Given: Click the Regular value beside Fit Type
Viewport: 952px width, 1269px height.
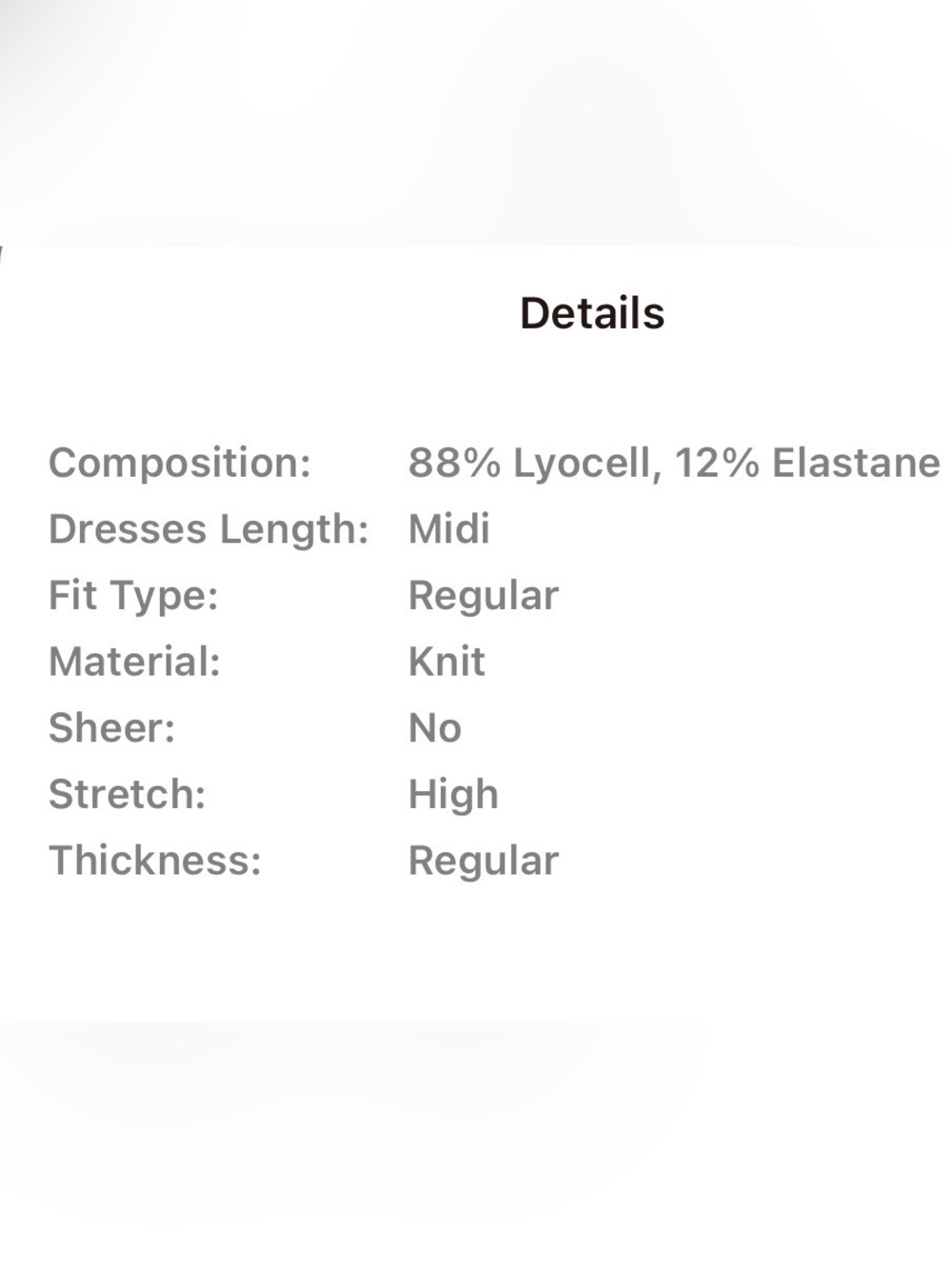Looking at the screenshot, I should click(x=484, y=596).
